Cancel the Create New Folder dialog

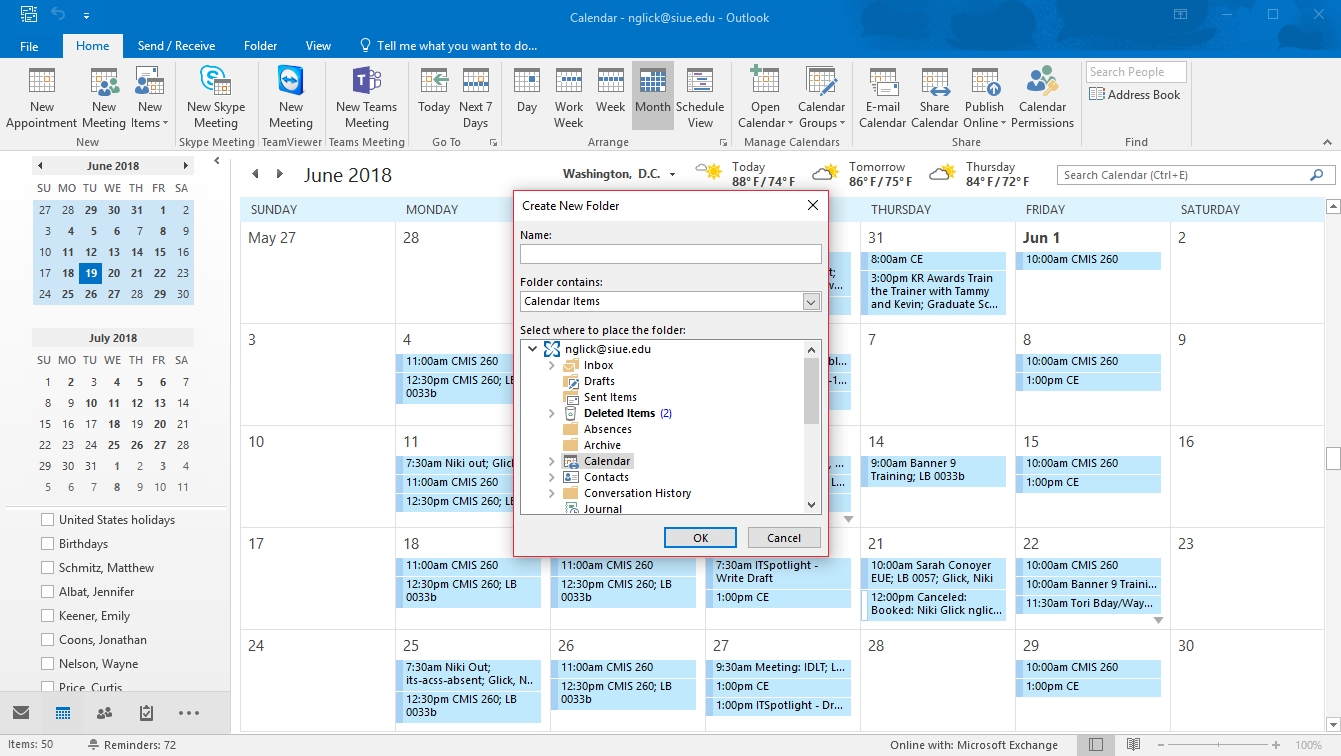click(x=784, y=538)
